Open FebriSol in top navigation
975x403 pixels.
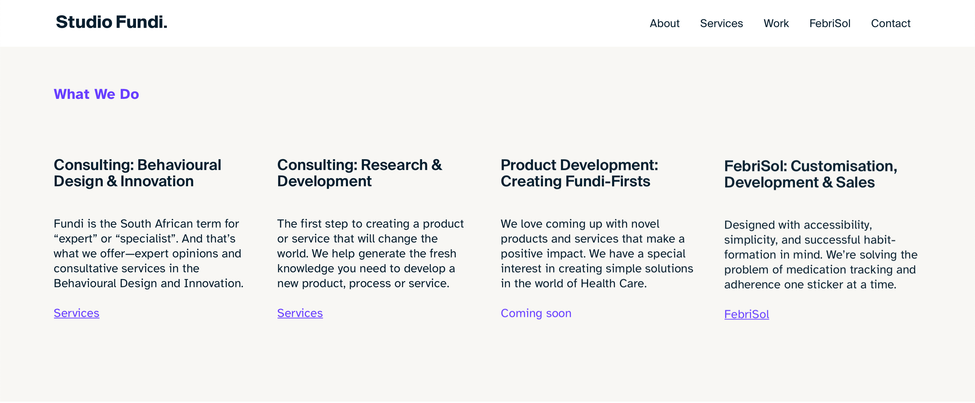(829, 24)
